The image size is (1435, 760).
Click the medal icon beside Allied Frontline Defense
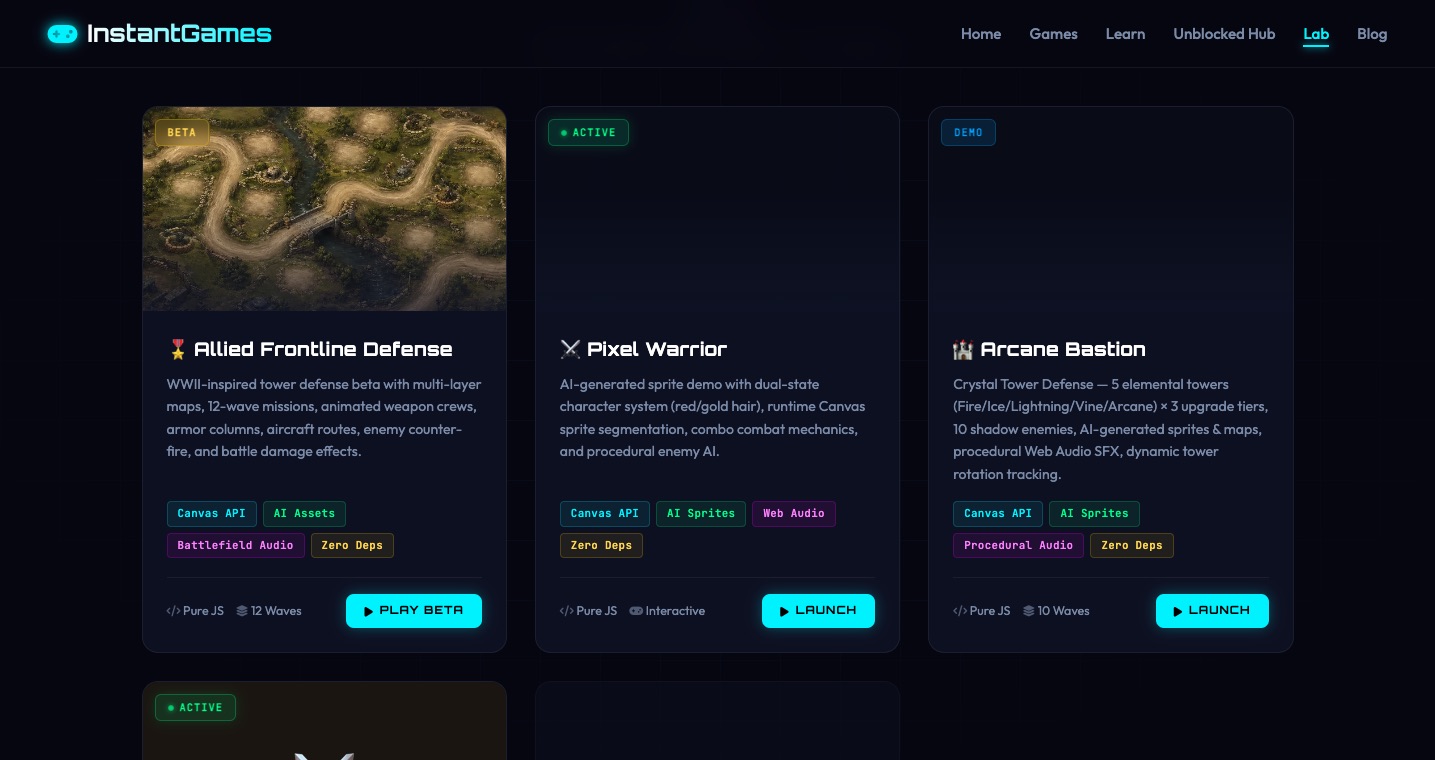pyautogui.click(x=178, y=349)
